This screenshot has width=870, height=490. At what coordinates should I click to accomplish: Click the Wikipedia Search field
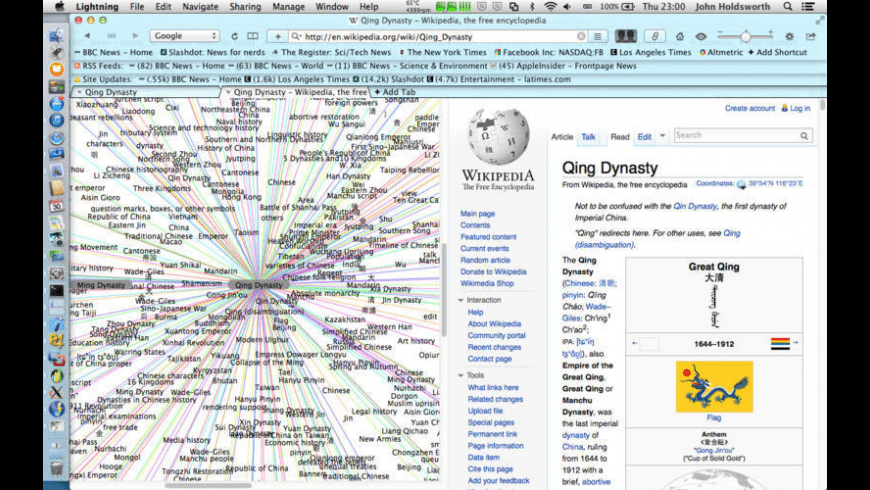pyautogui.click(x=736, y=135)
